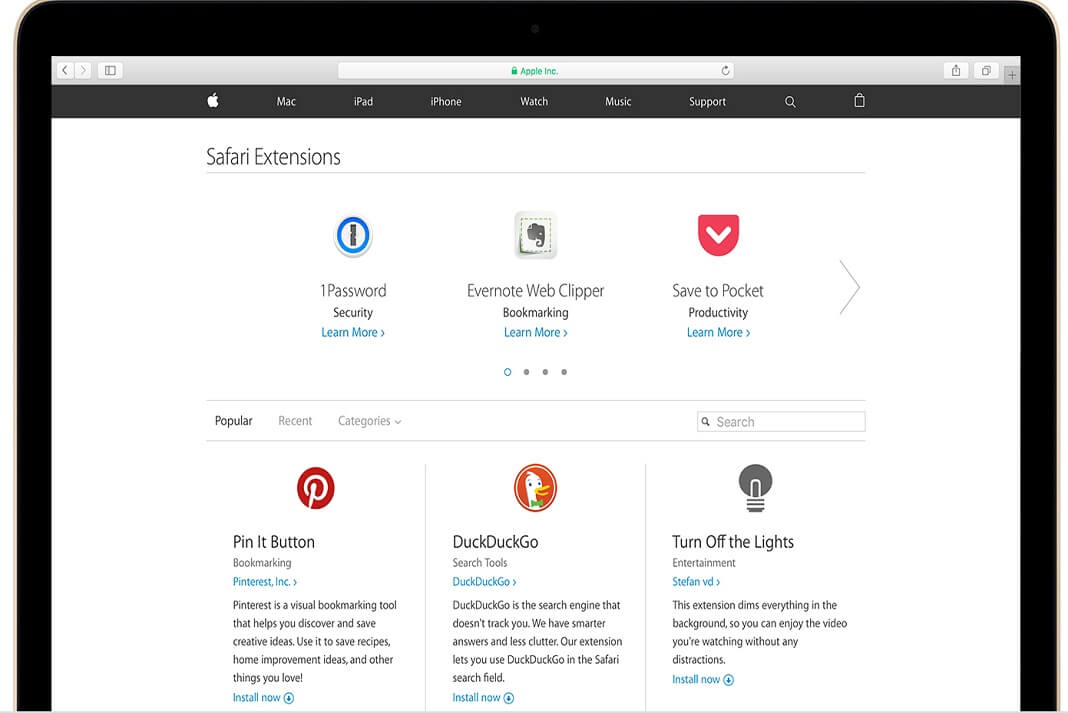Select the second carousel page dot
The image size is (1068, 713).
click(x=526, y=372)
